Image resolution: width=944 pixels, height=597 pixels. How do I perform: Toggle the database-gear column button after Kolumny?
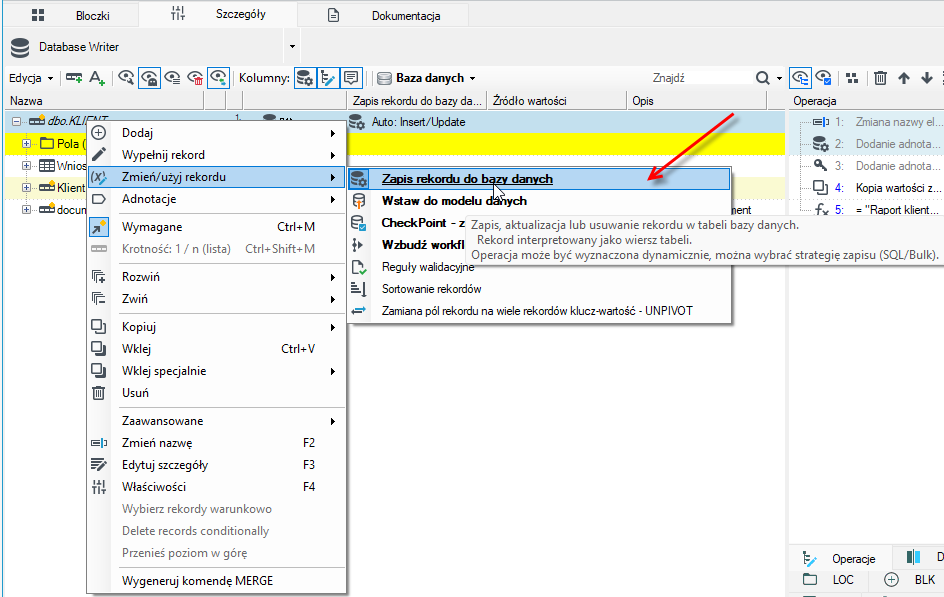305,78
